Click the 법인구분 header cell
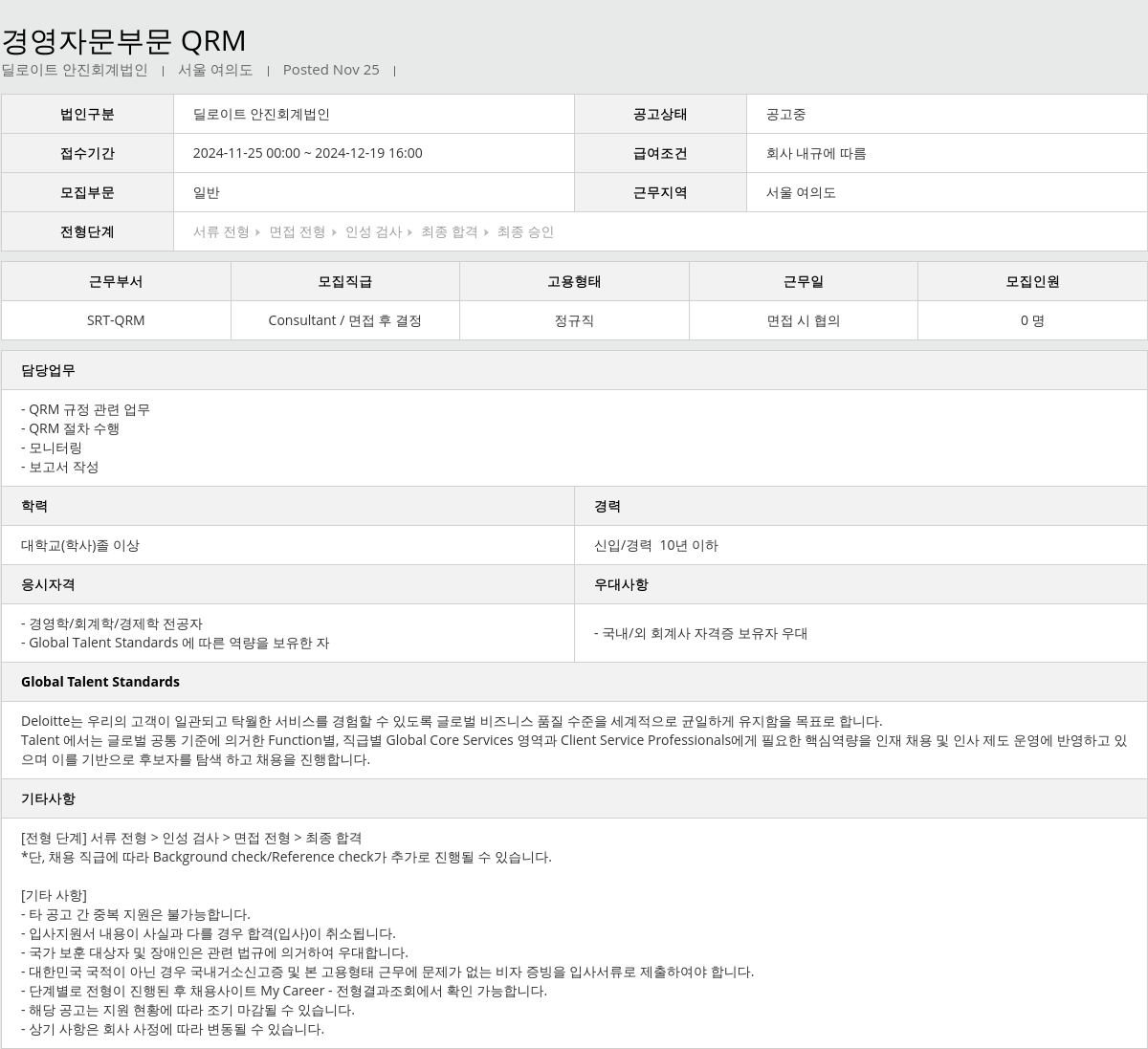 click(x=87, y=114)
